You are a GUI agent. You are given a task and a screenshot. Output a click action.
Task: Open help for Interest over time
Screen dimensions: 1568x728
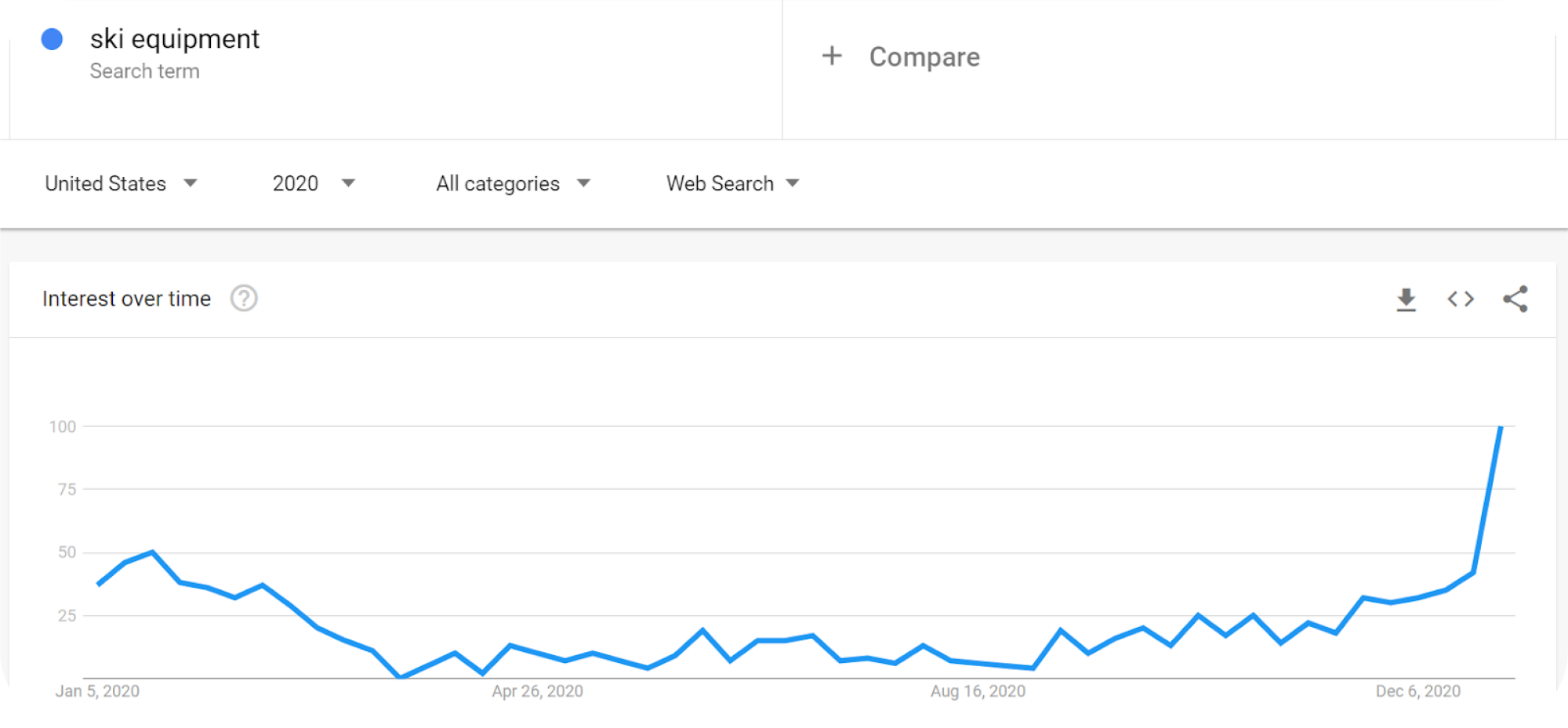(x=244, y=299)
